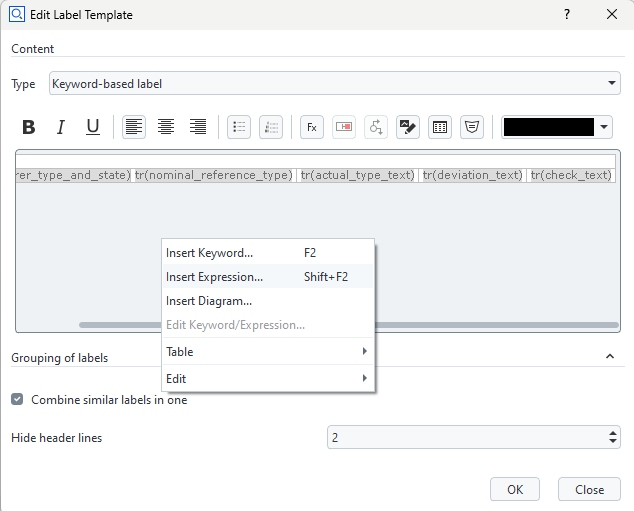Screen dimensions: 634x511
Task: Confirm with the OK button
Action: (515, 490)
